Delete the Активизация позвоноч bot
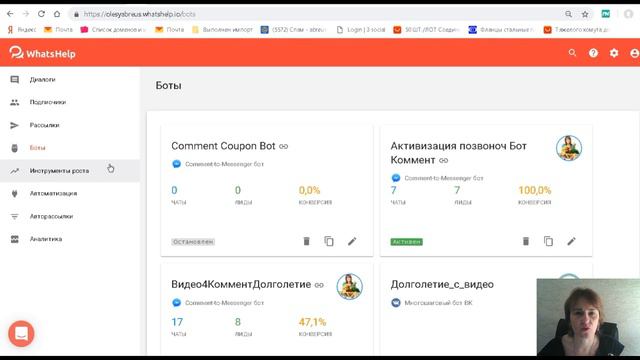 [x=526, y=241]
